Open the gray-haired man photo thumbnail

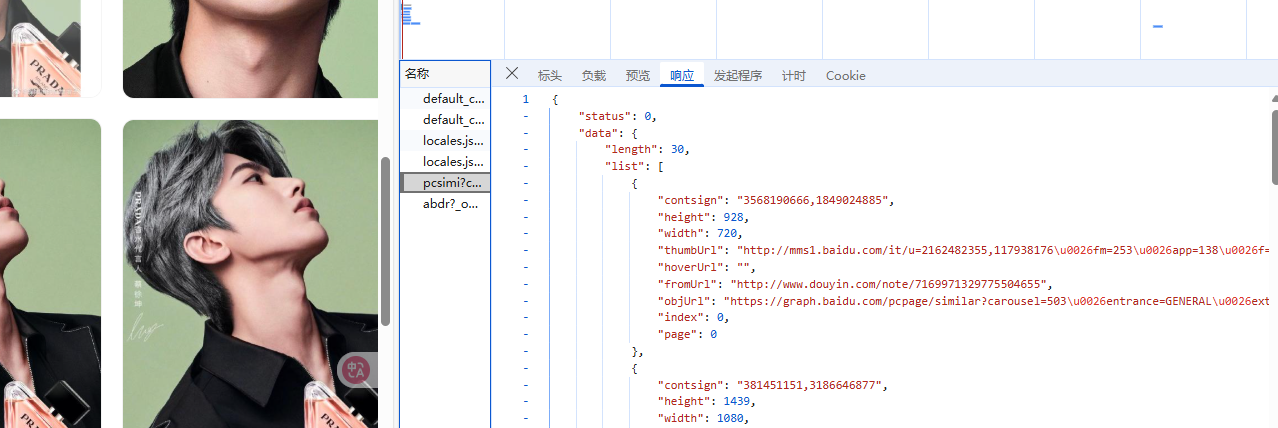point(250,274)
